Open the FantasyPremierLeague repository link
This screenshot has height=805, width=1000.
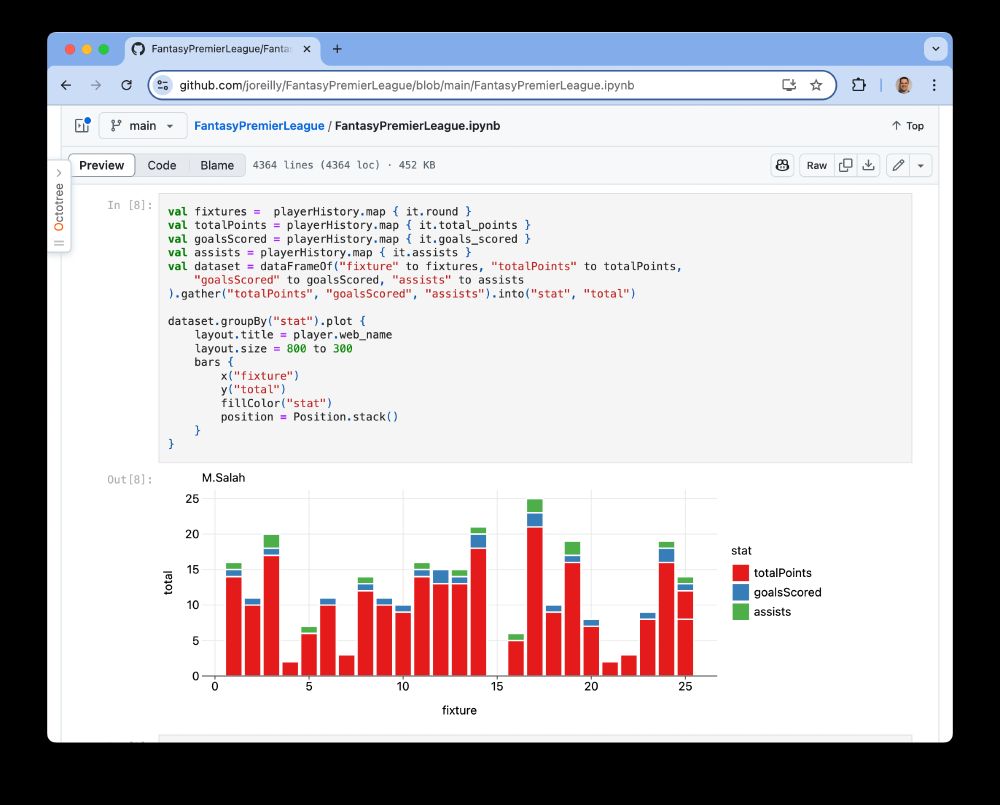[259, 126]
